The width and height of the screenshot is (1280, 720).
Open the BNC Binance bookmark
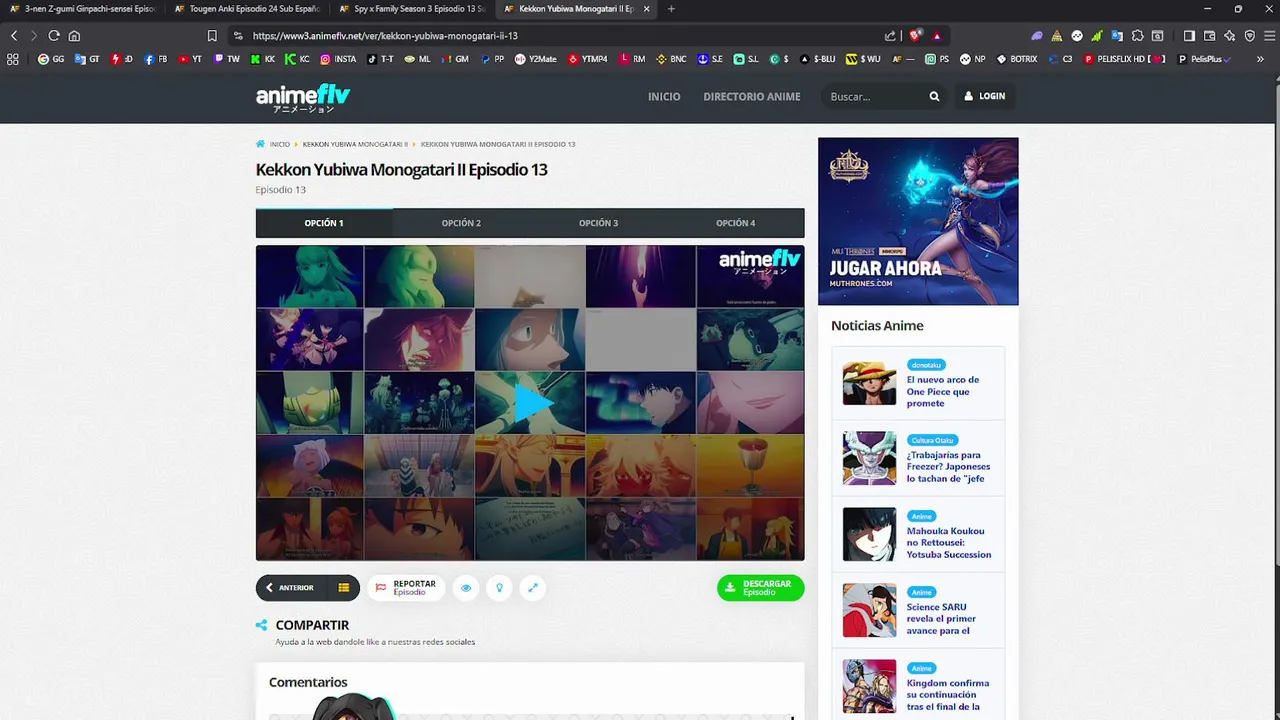point(671,59)
